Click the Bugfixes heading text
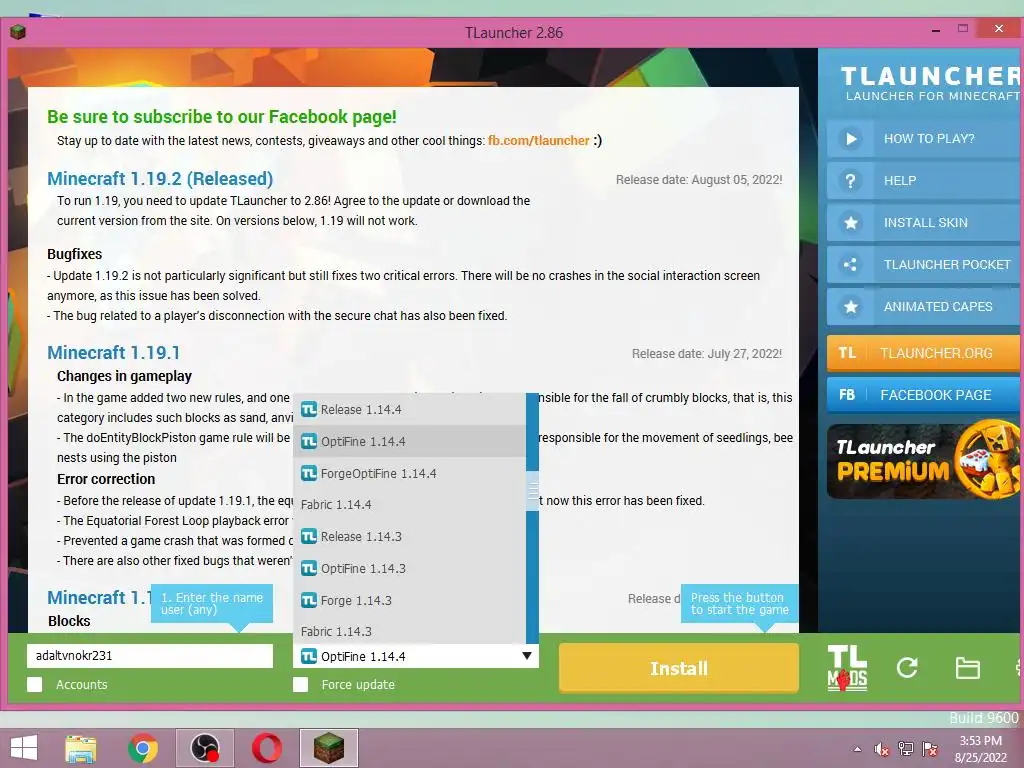 pyautogui.click(x=74, y=254)
